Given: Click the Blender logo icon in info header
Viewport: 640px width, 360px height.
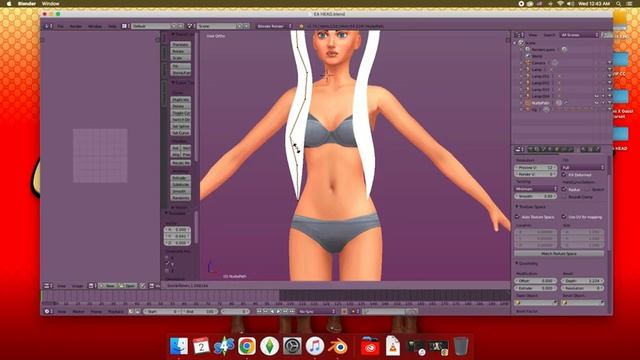Looking at the screenshot, I should (301, 26).
